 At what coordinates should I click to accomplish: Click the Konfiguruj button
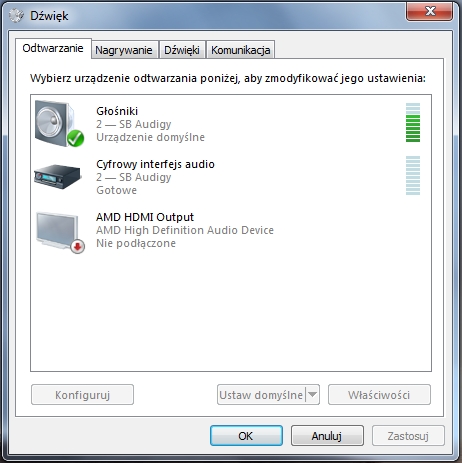coord(82,395)
